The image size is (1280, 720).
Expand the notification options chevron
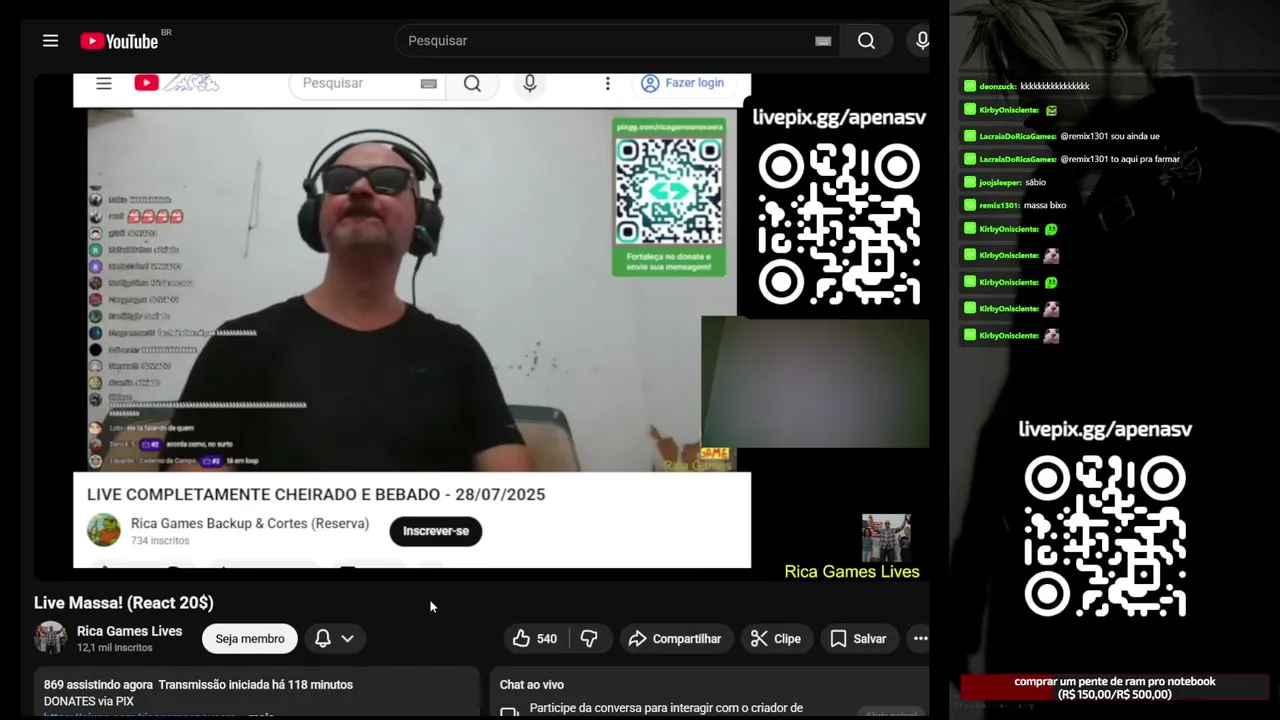point(347,638)
